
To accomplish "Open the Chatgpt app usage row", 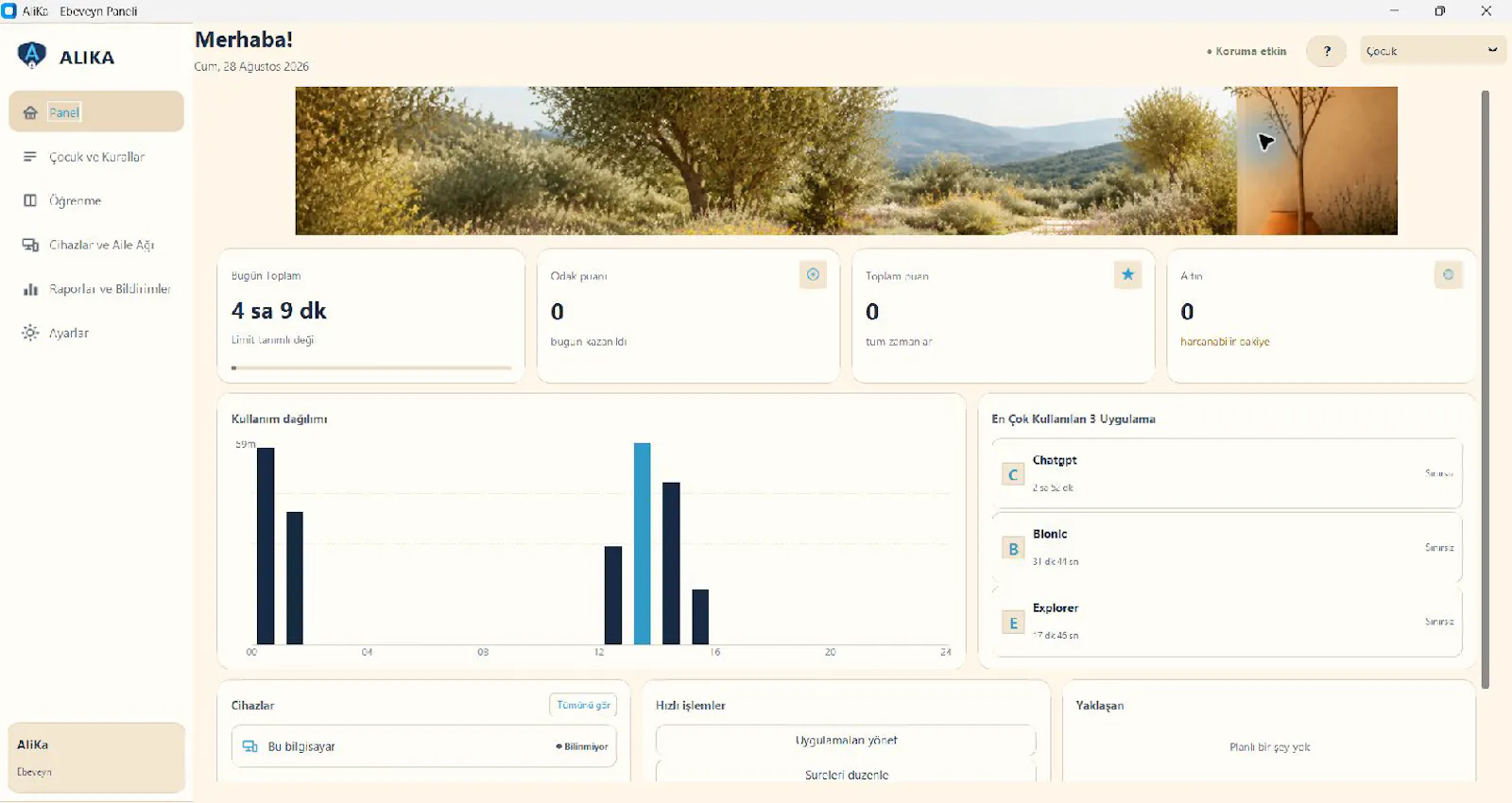I will pos(1227,473).
